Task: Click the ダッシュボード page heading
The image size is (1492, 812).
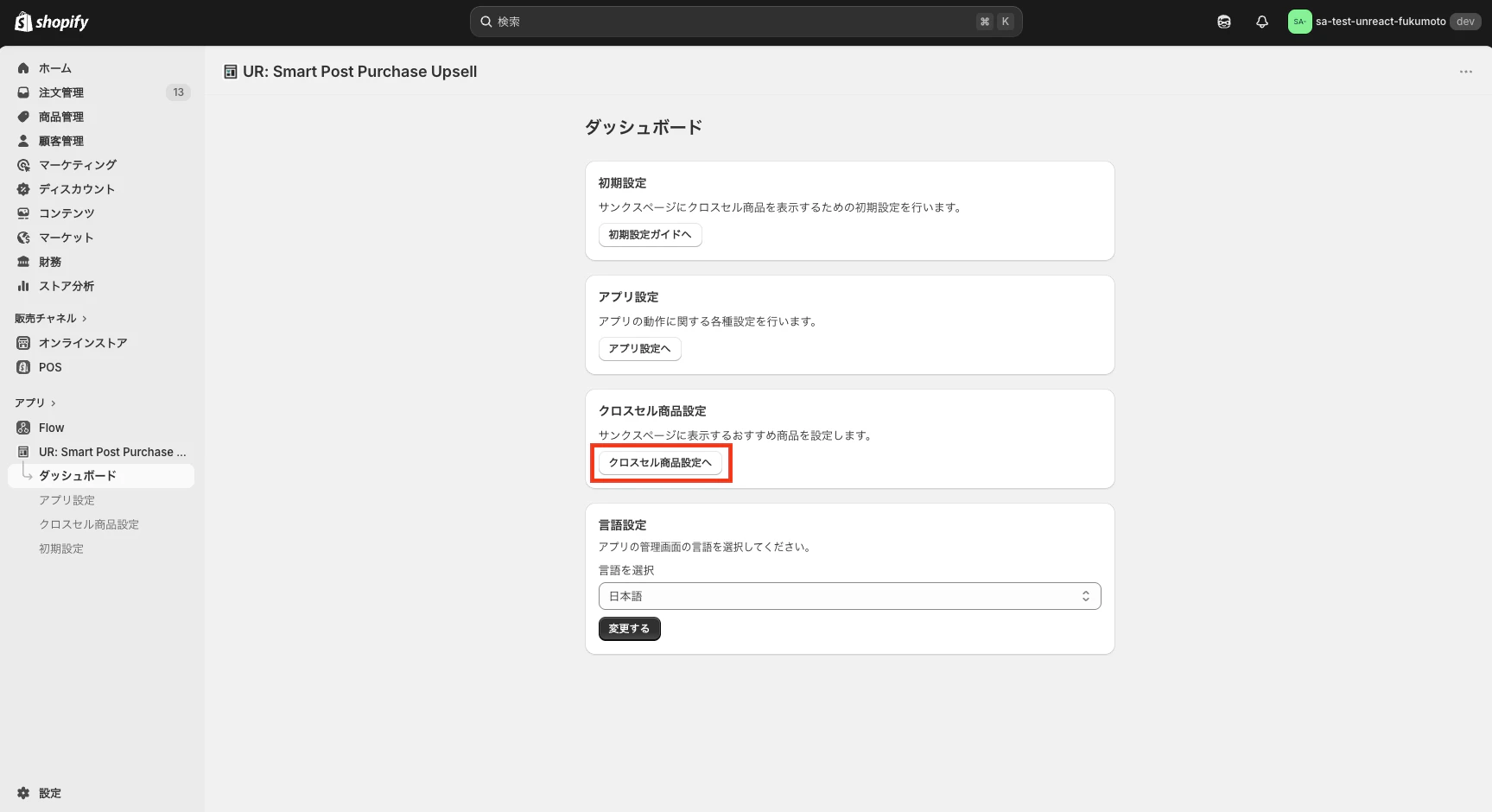Action: pos(644,127)
